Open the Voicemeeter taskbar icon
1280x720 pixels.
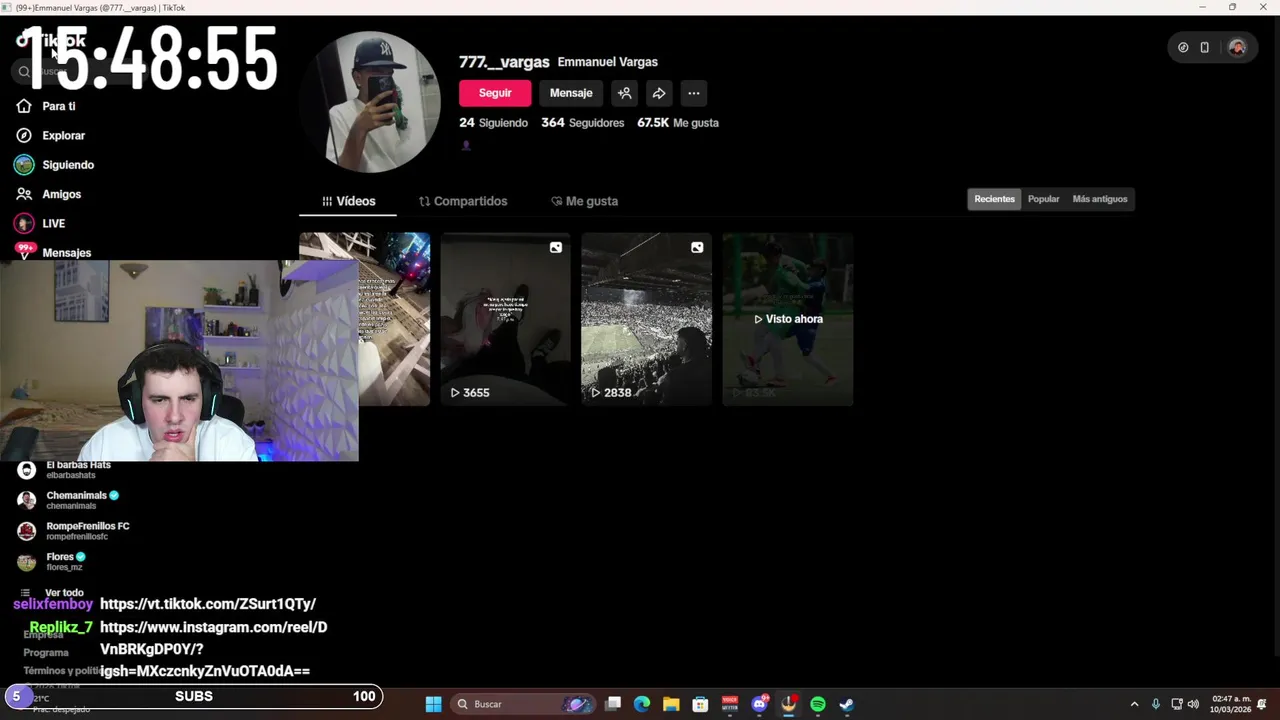(730, 704)
